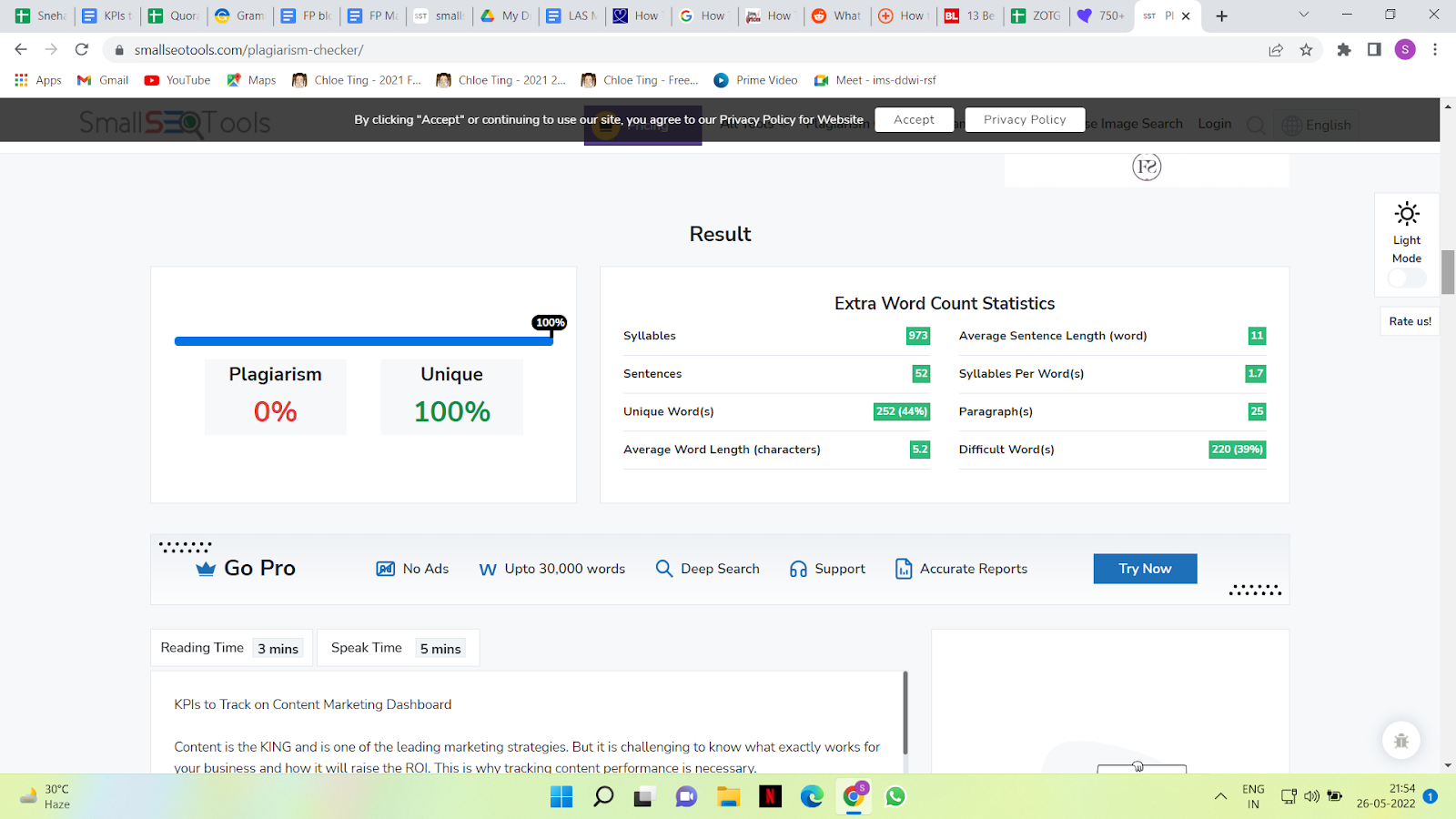1456x819 pixels.
Task: Click the share page icon in address bar
Action: pos(1276,50)
